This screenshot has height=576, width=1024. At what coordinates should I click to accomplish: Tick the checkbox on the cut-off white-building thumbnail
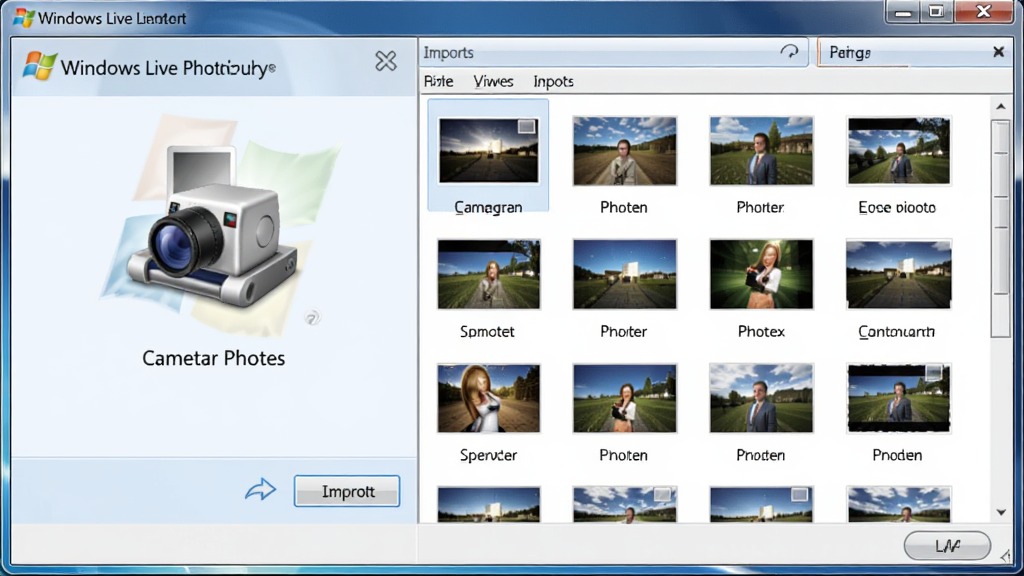point(799,494)
